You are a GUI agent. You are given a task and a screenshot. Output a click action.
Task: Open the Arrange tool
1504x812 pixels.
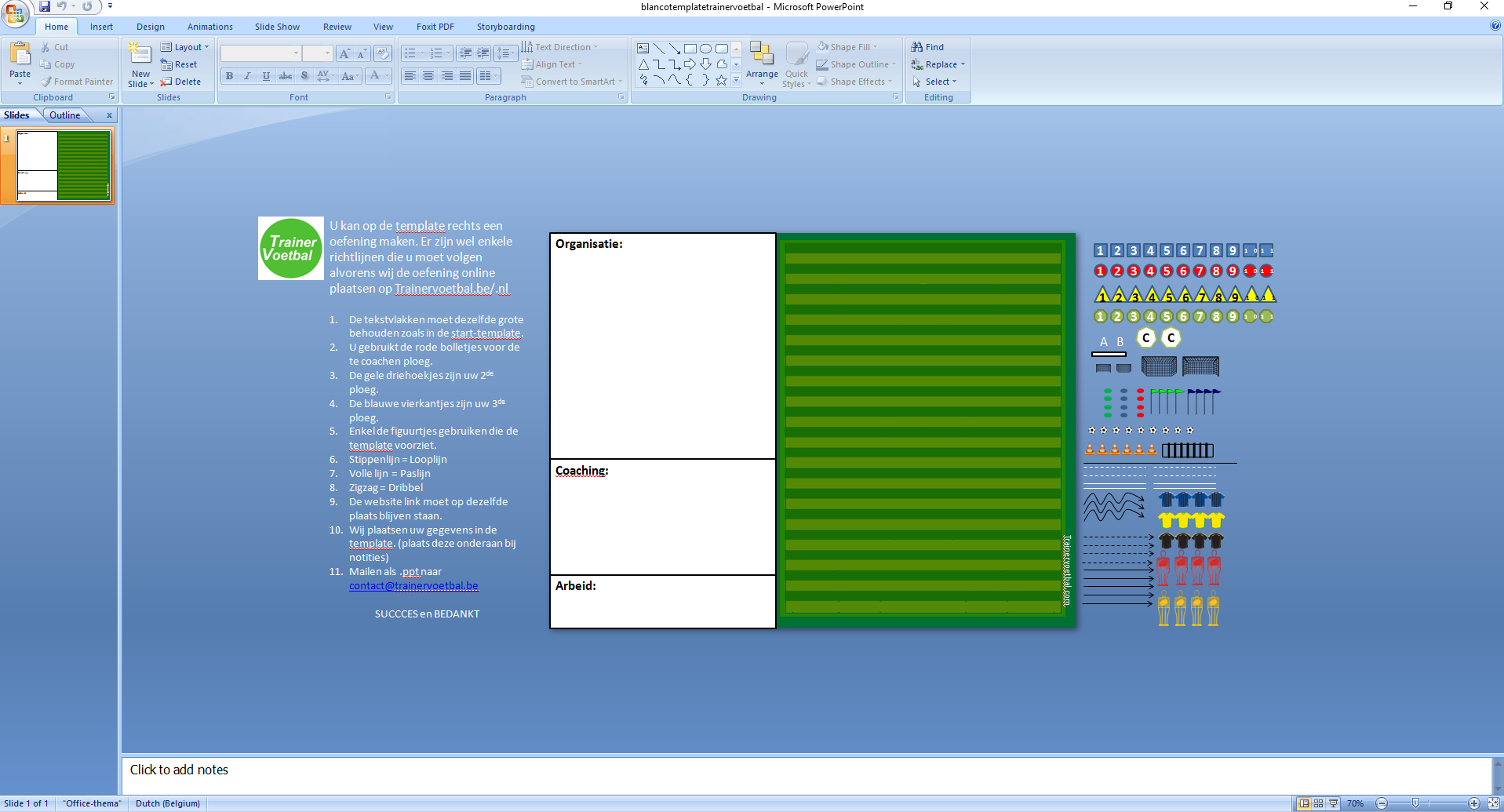(x=761, y=63)
